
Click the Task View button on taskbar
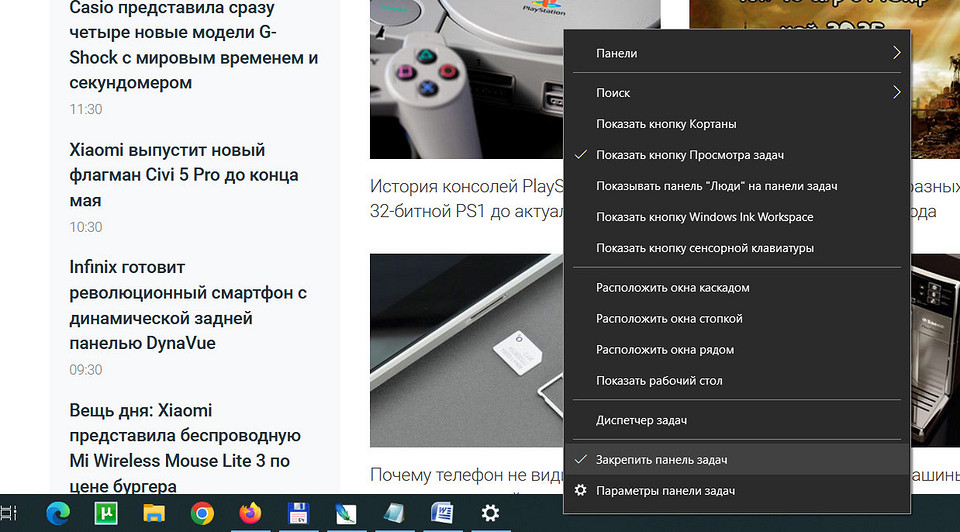[x=9, y=513]
